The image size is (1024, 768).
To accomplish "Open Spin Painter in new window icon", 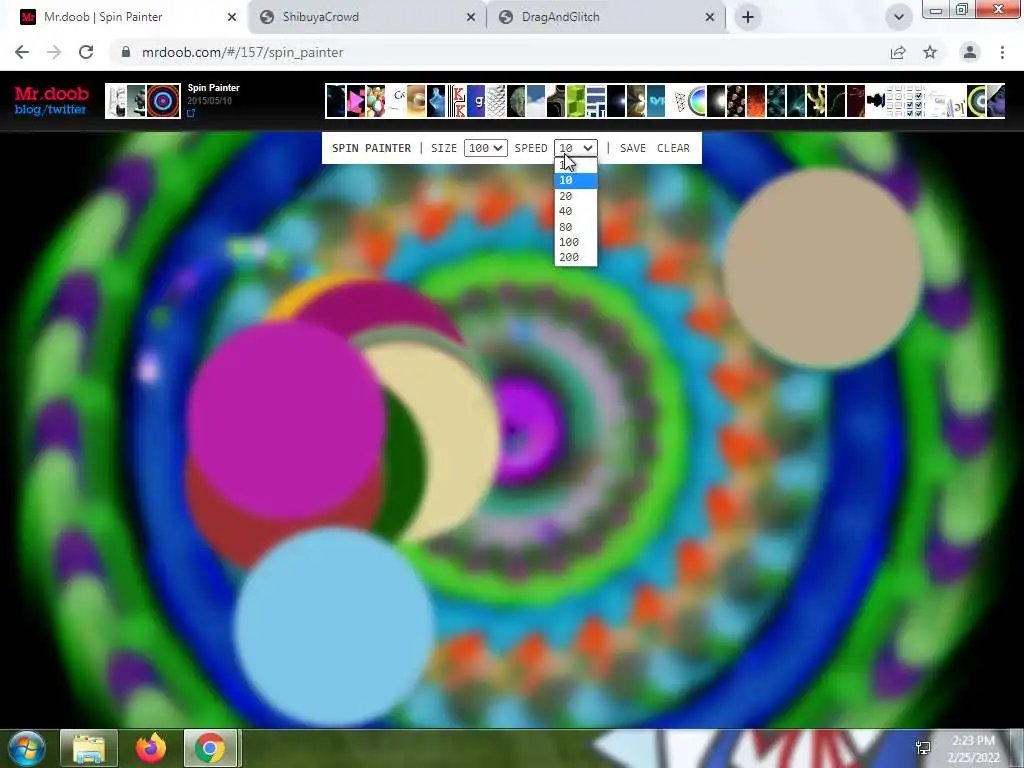I will click(191, 114).
